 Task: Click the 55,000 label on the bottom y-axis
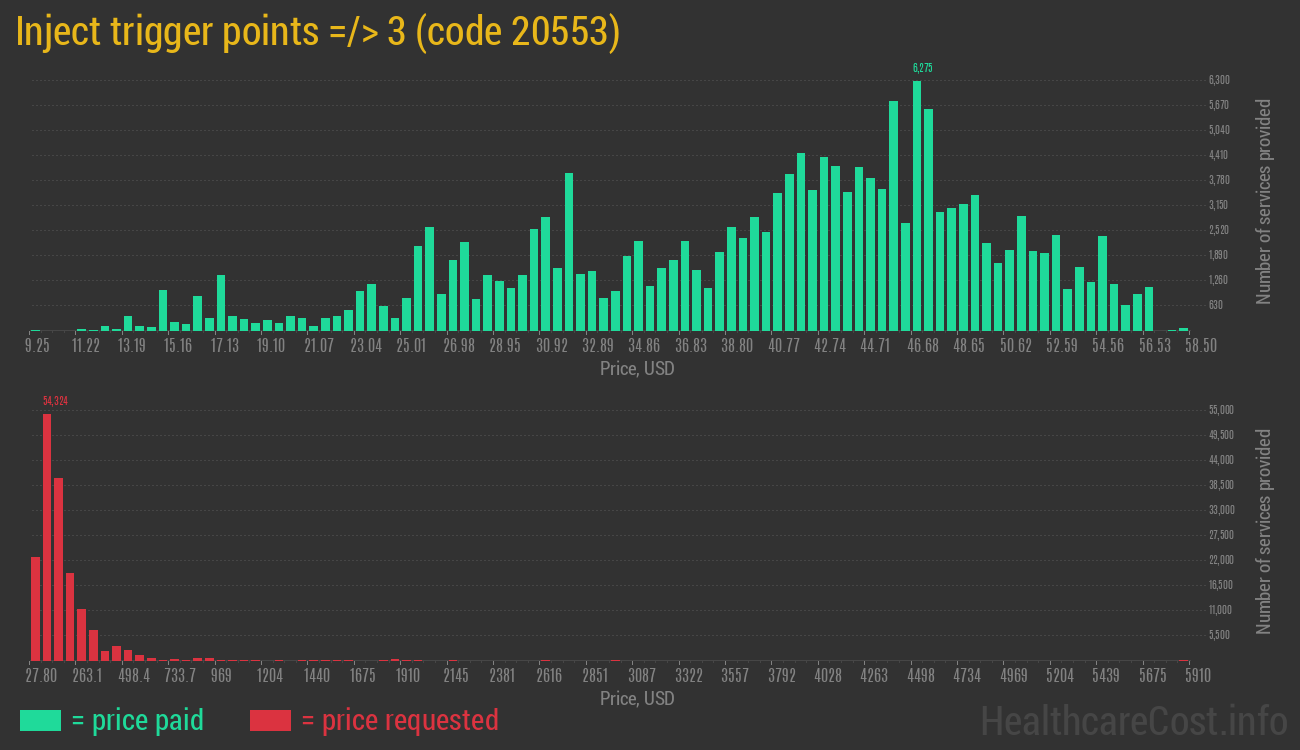1220,410
